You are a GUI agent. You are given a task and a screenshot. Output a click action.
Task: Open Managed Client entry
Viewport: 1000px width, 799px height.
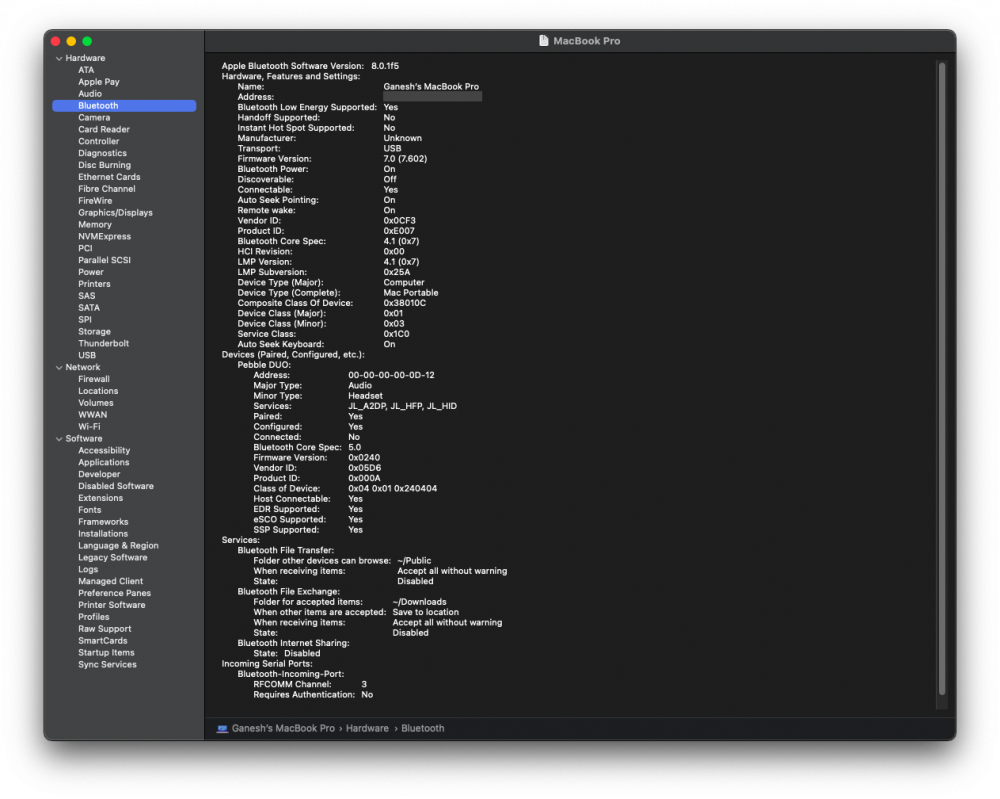(111, 582)
